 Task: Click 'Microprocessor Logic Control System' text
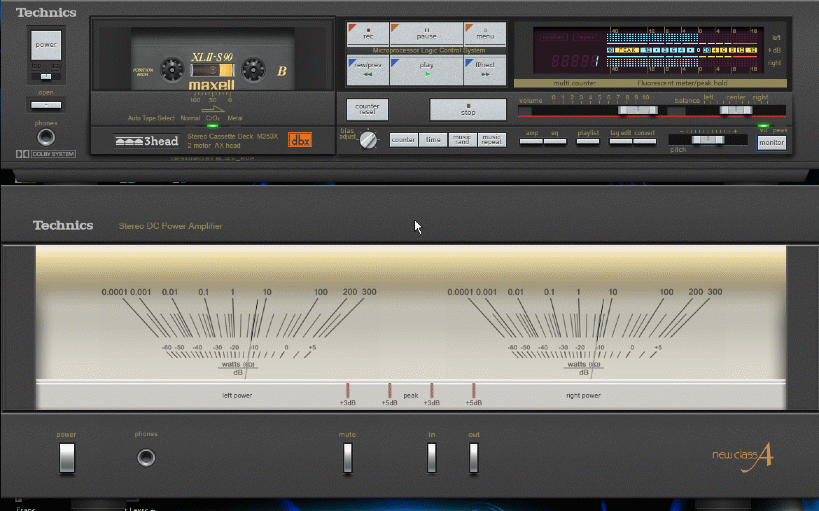pos(429,51)
